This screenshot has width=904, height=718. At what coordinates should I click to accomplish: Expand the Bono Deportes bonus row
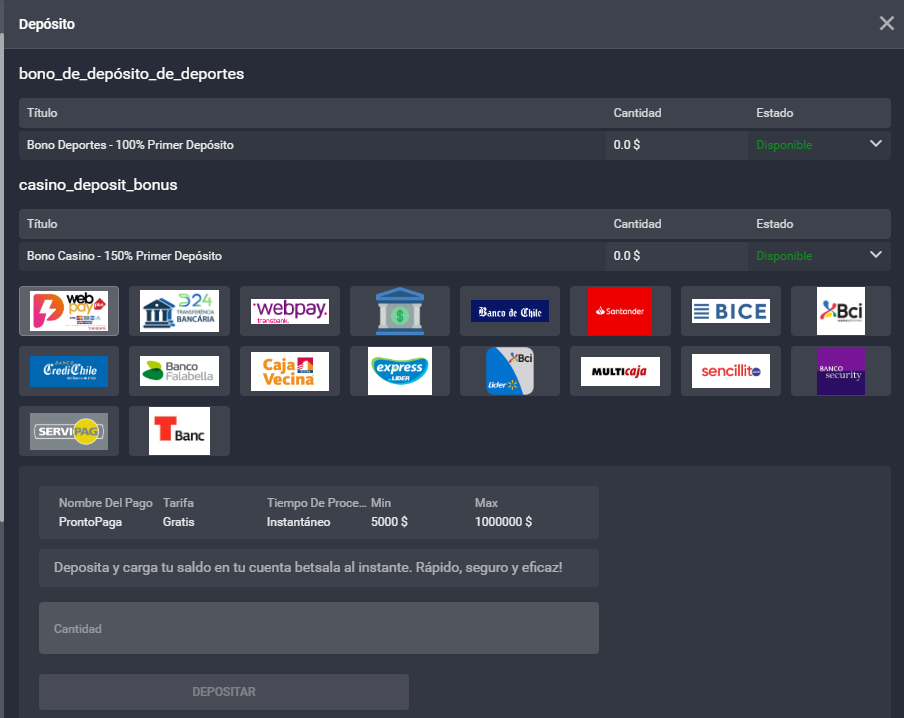click(x=876, y=144)
